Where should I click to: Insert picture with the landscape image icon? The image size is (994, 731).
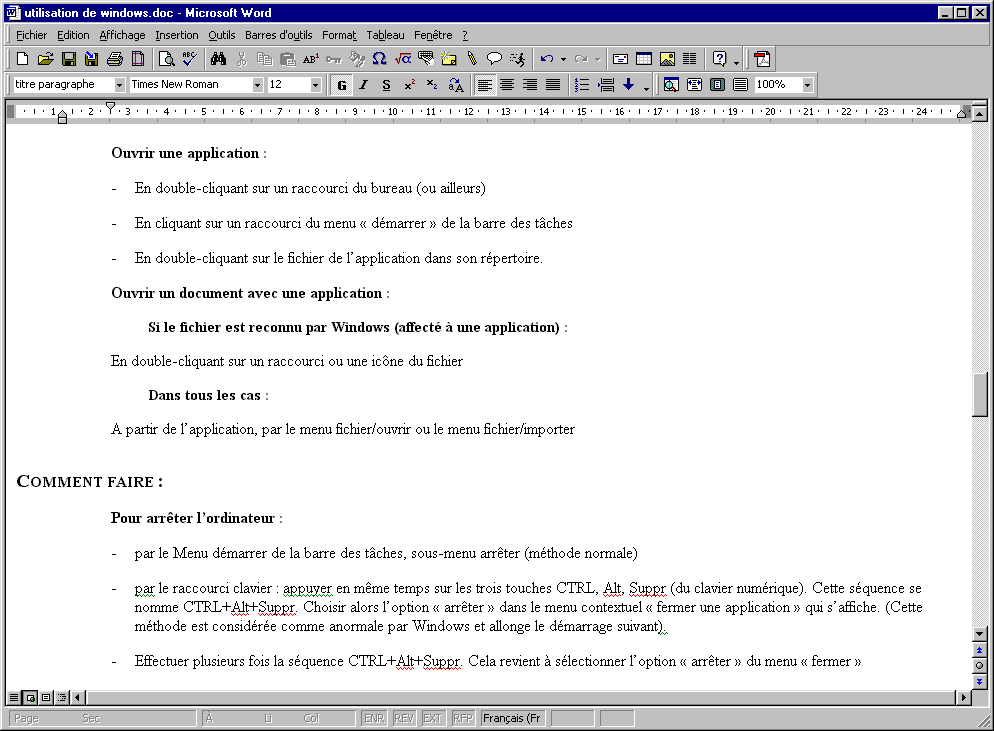(x=667, y=60)
